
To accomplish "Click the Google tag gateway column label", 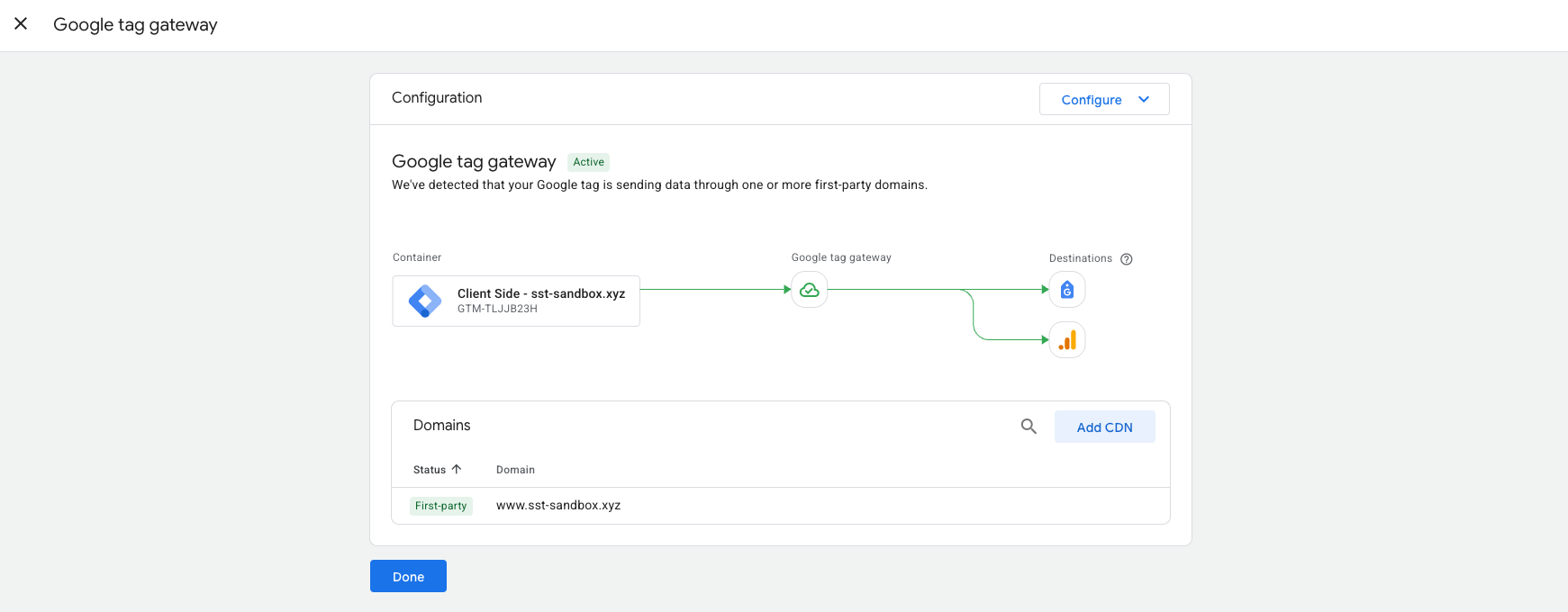I will point(841,257).
